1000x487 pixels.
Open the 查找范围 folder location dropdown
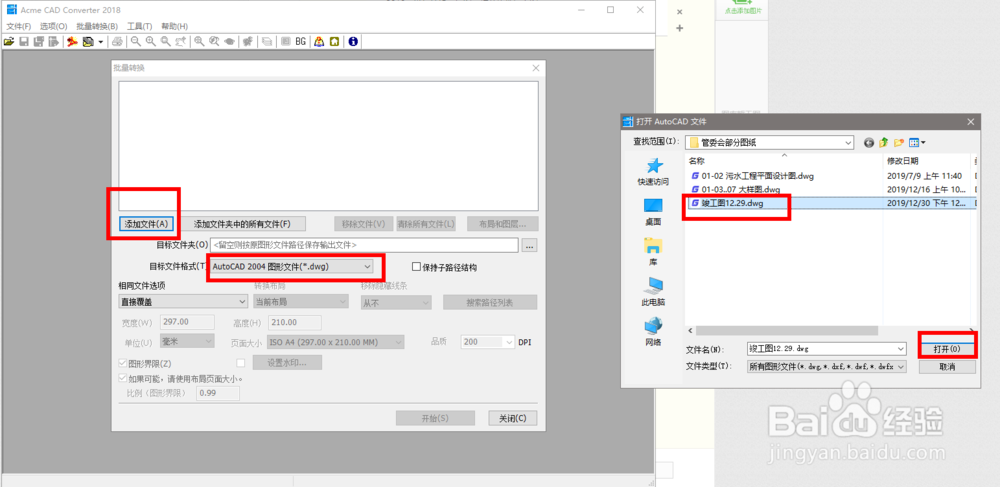(770, 142)
